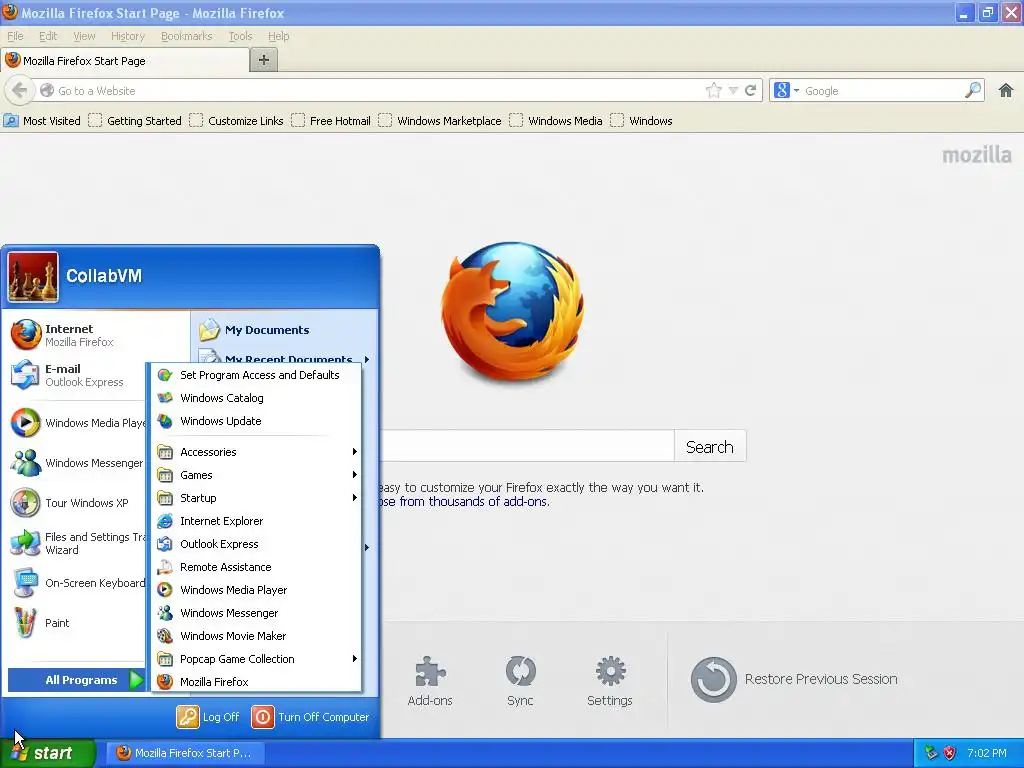Viewport: 1024px width, 768px height.
Task: Click the Firefox back arrow button
Action: coord(19,90)
